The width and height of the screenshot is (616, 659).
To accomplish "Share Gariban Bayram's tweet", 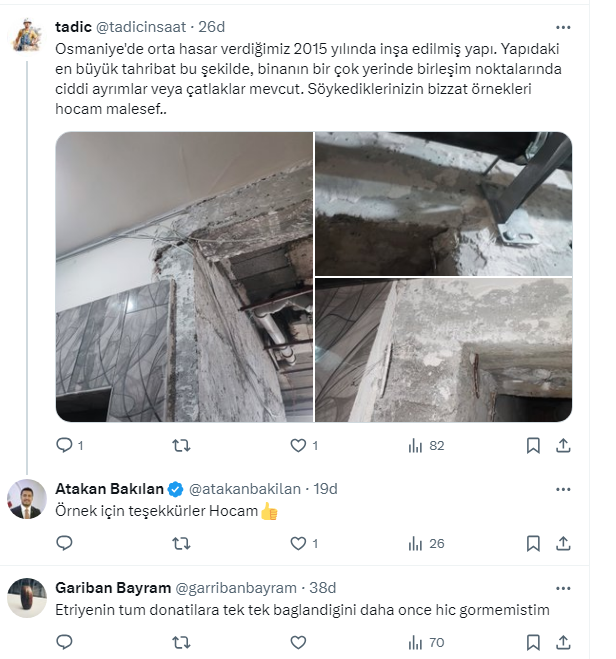I will coord(563,641).
